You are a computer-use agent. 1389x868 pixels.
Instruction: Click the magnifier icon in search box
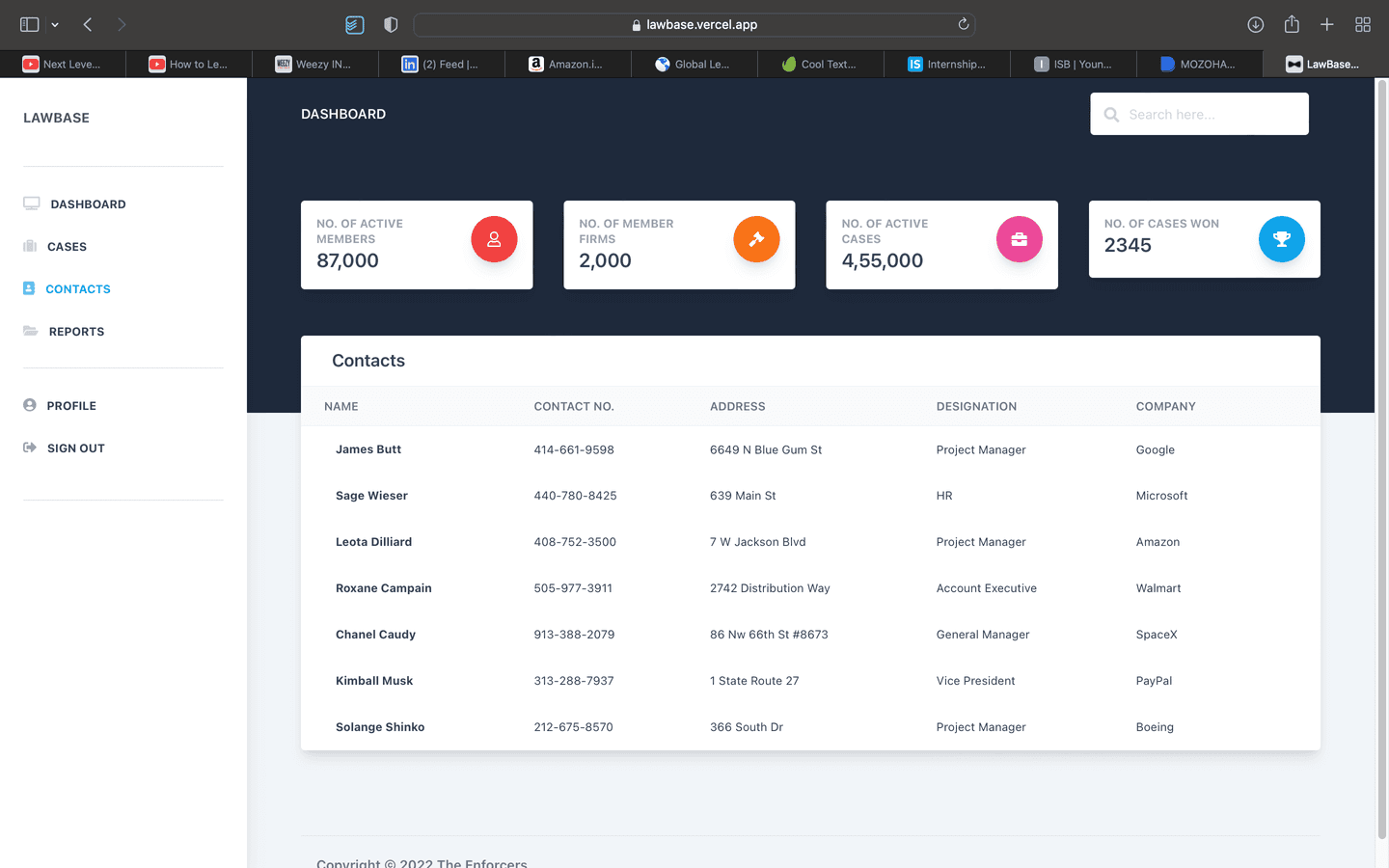(x=1111, y=114)
